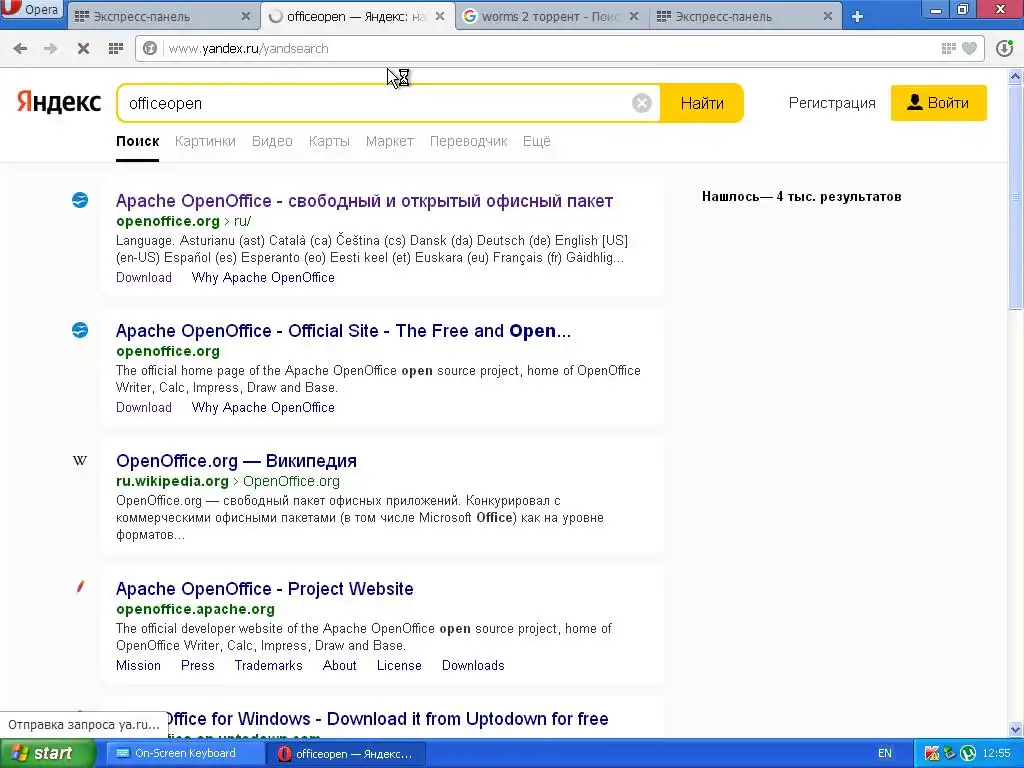This screenshot has height=768, width=1024.
Task: Expand the Ещё services menu
Action: click(x=536, y=141)
